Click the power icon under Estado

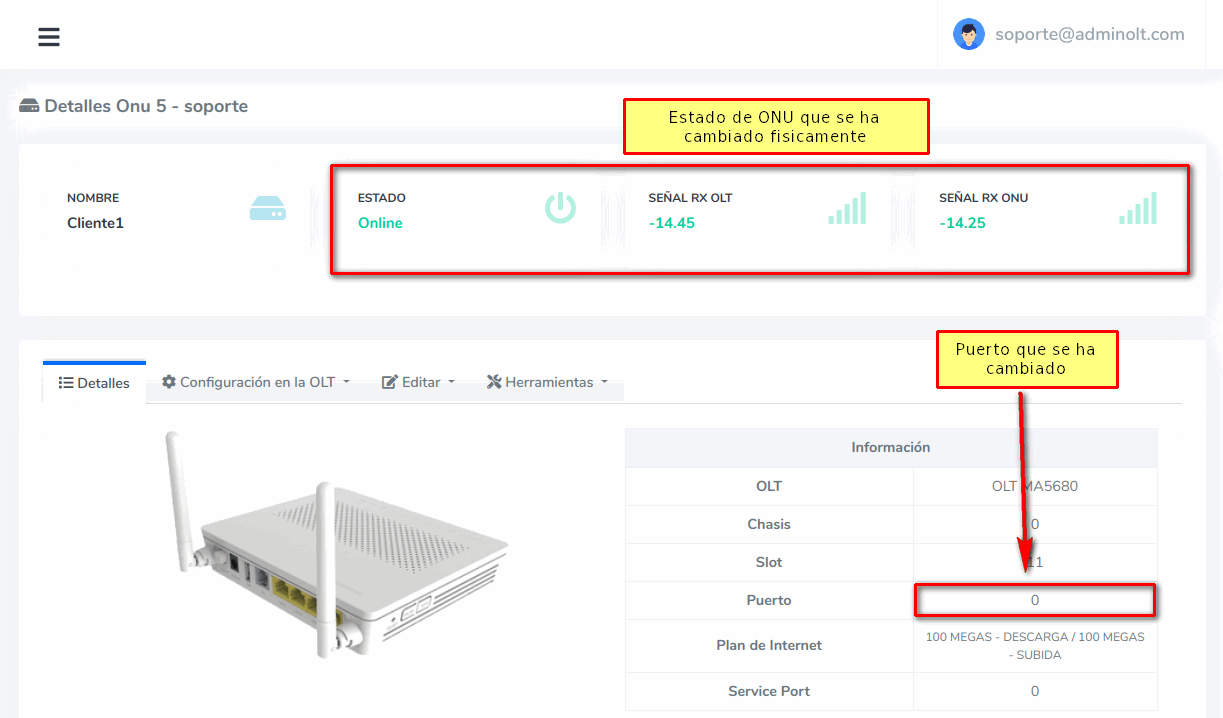coord(560,208)
